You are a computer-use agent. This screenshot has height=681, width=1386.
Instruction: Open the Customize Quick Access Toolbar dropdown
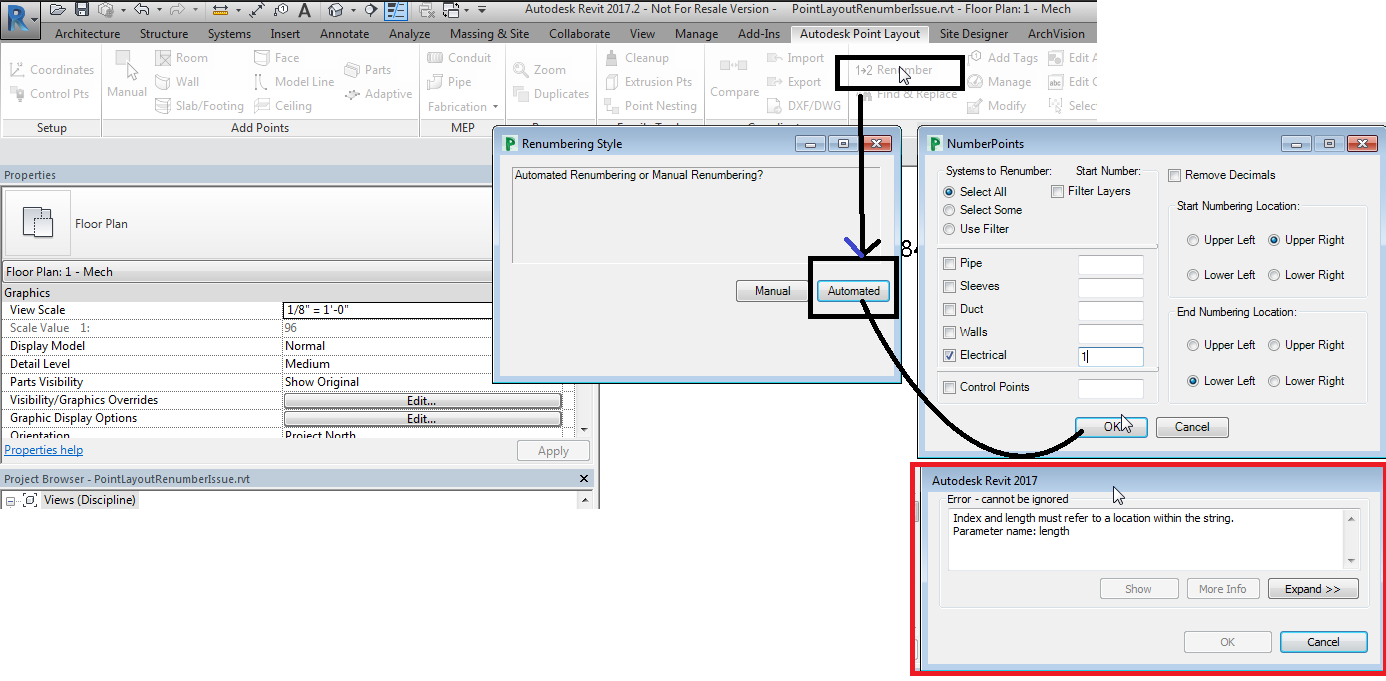coord(482,10)
